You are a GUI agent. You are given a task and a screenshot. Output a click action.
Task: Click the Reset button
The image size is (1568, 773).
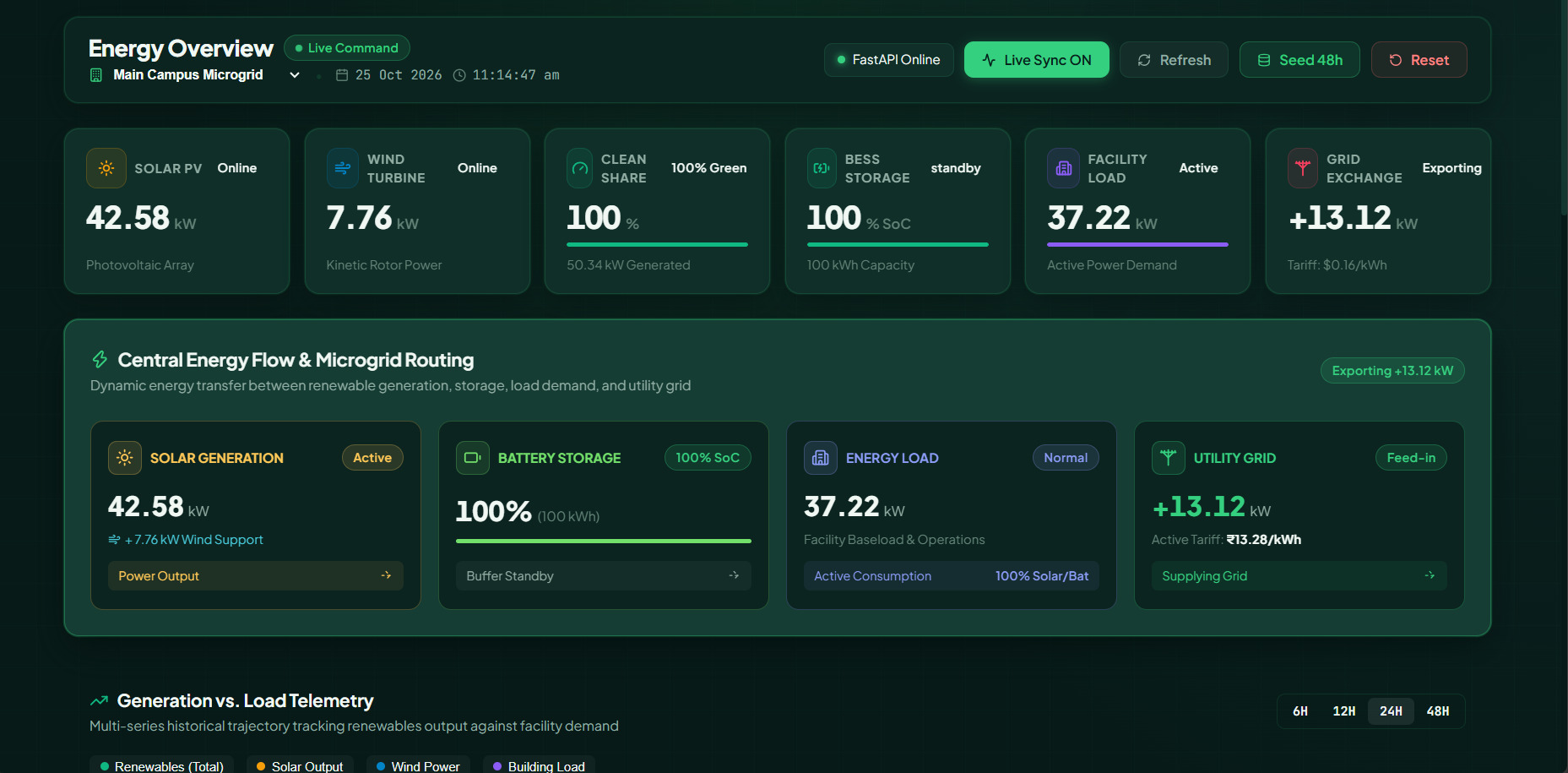[1419, 60]
